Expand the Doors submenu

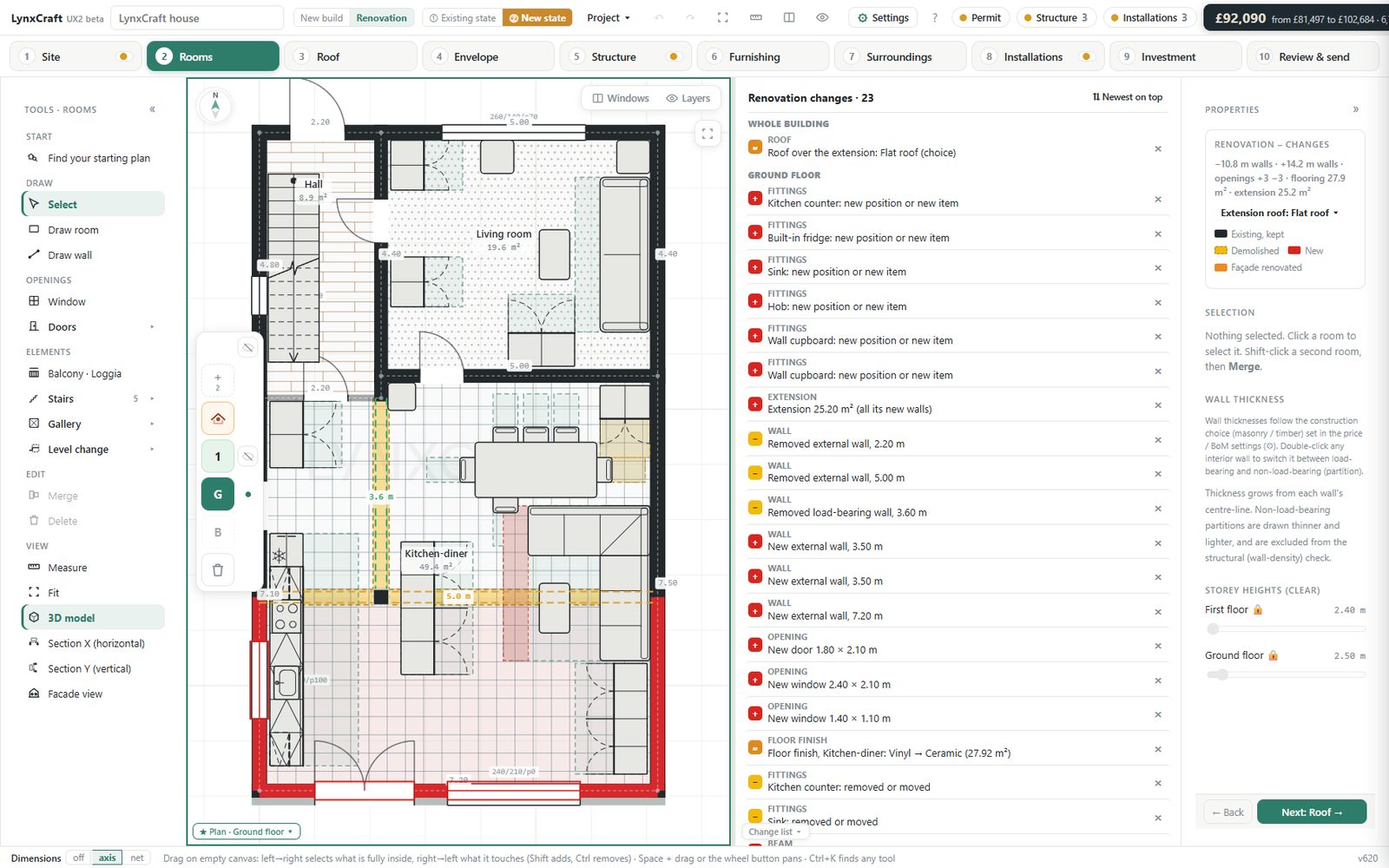pyautogui.click(x=152, y=327)
